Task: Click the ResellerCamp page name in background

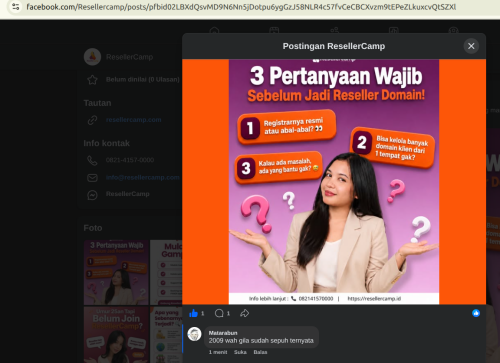Action: pos(129,57)
